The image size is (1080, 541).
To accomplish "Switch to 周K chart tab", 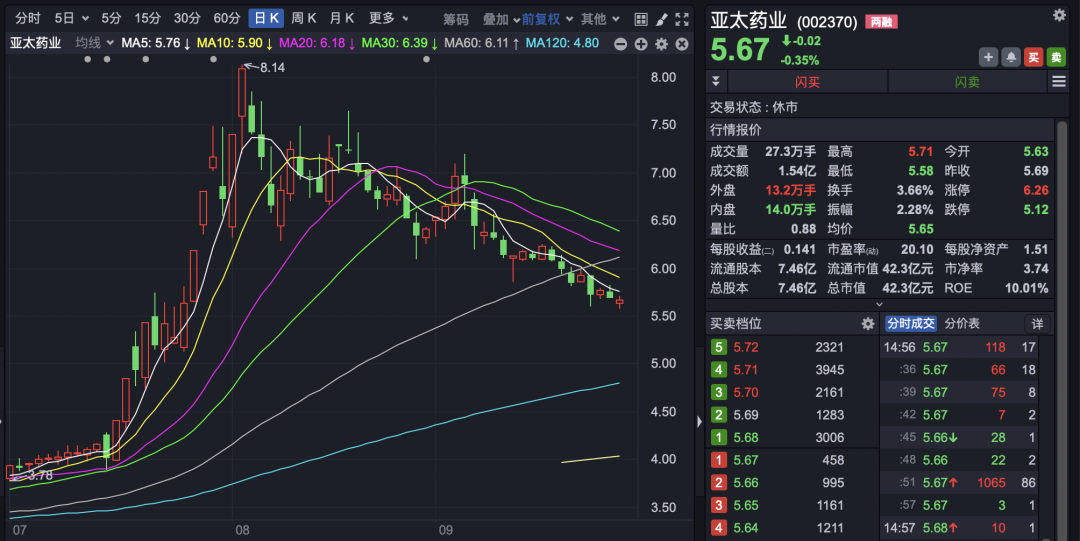I will (x=304, y=18).
